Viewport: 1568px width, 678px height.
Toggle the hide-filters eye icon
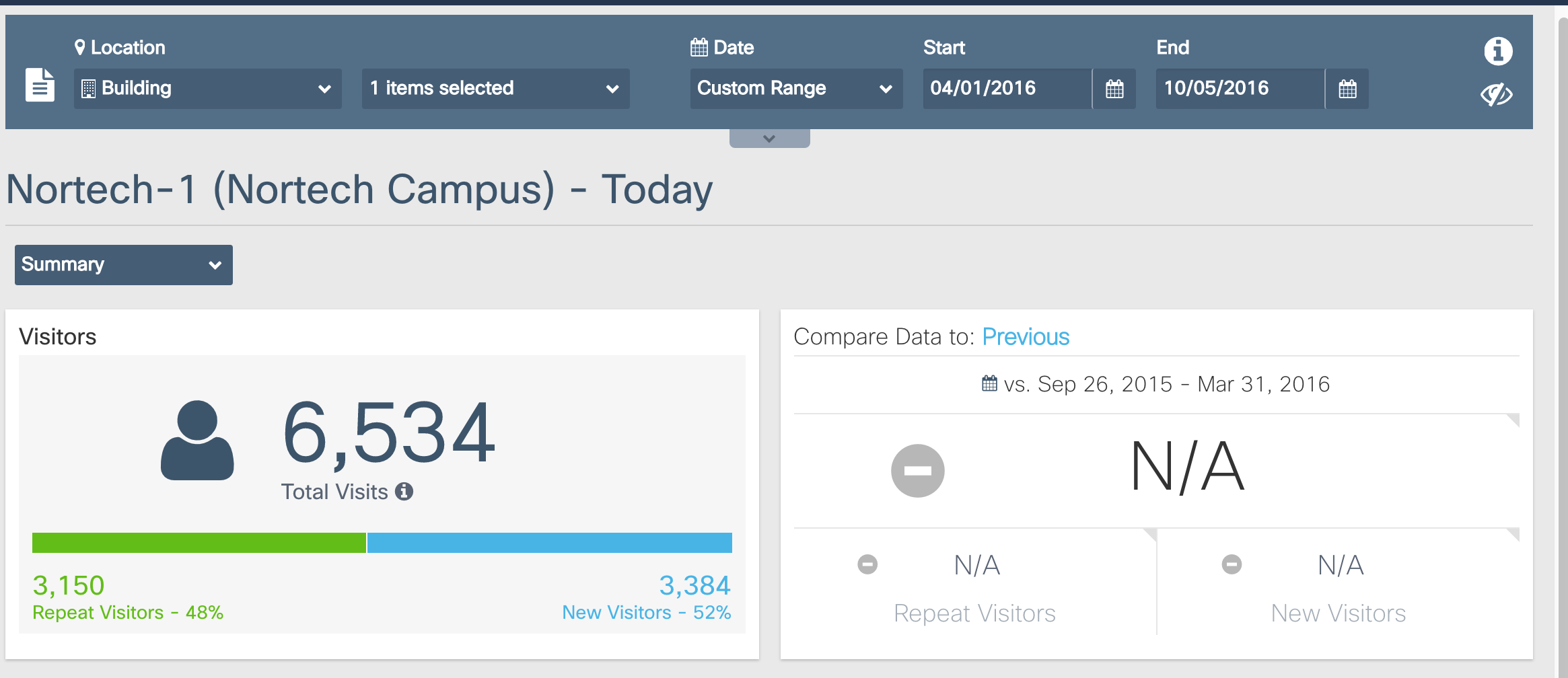click(1497, 95)
